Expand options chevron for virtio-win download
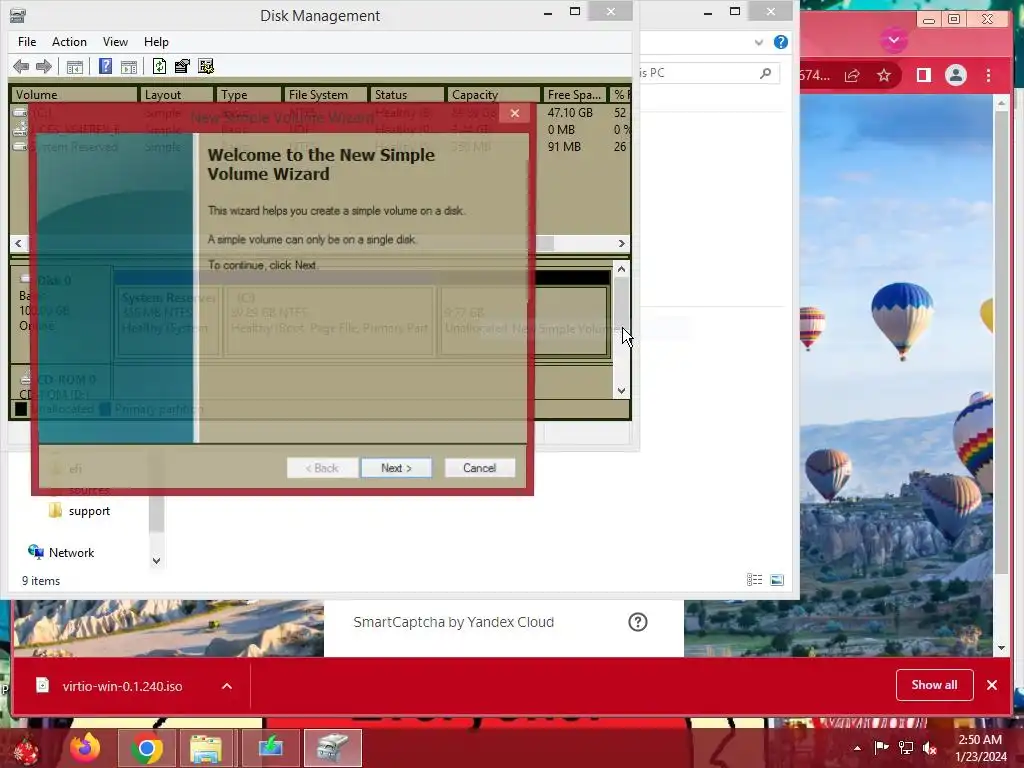 (227, 686)
